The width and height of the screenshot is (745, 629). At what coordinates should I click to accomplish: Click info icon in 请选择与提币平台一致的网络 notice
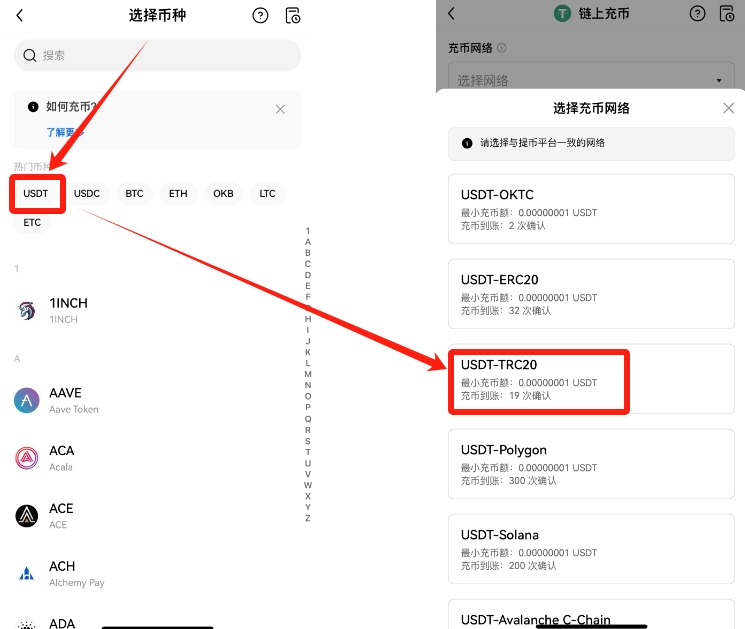click(x=467, y=143)
